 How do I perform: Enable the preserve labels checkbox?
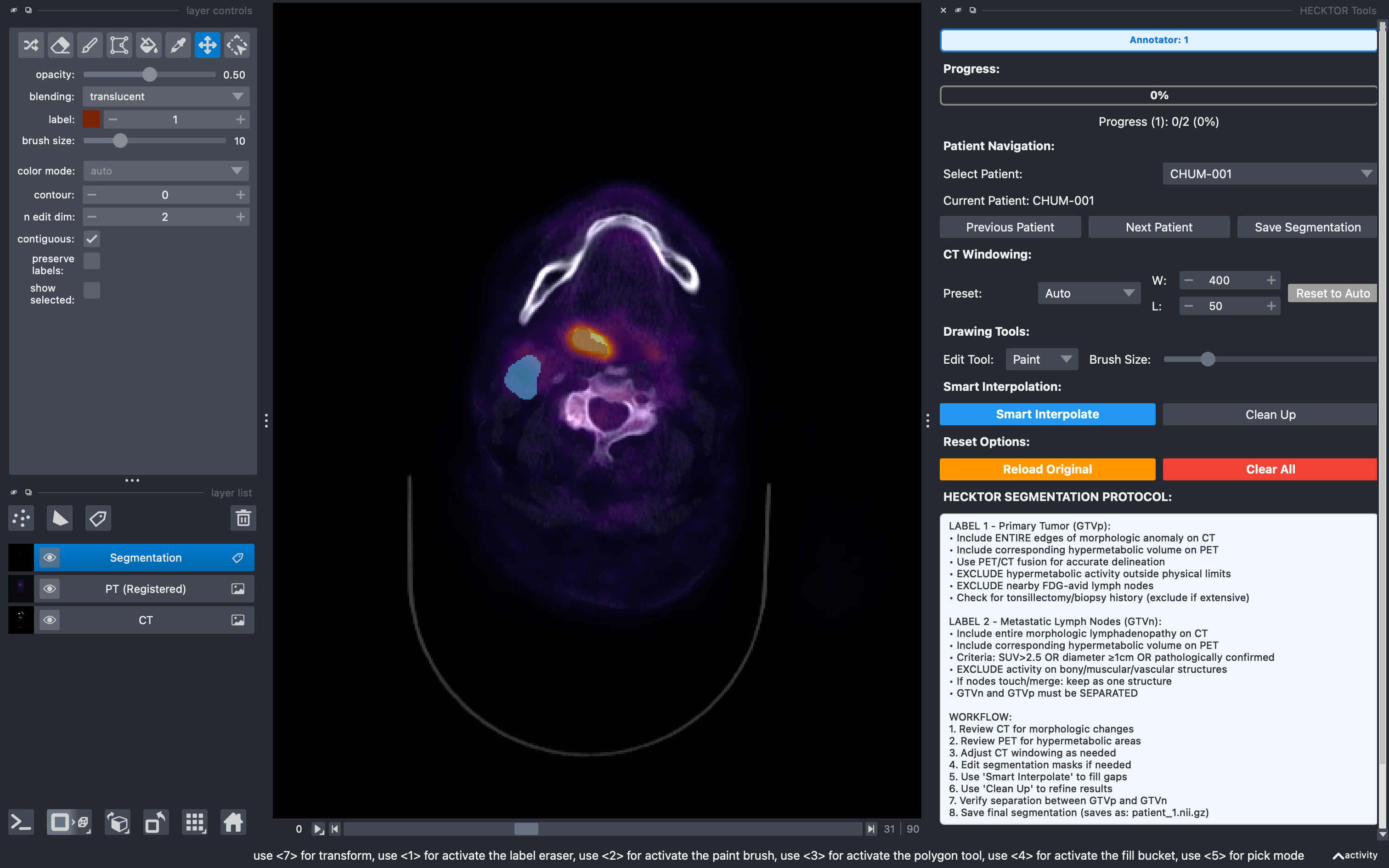pos(92,261)
